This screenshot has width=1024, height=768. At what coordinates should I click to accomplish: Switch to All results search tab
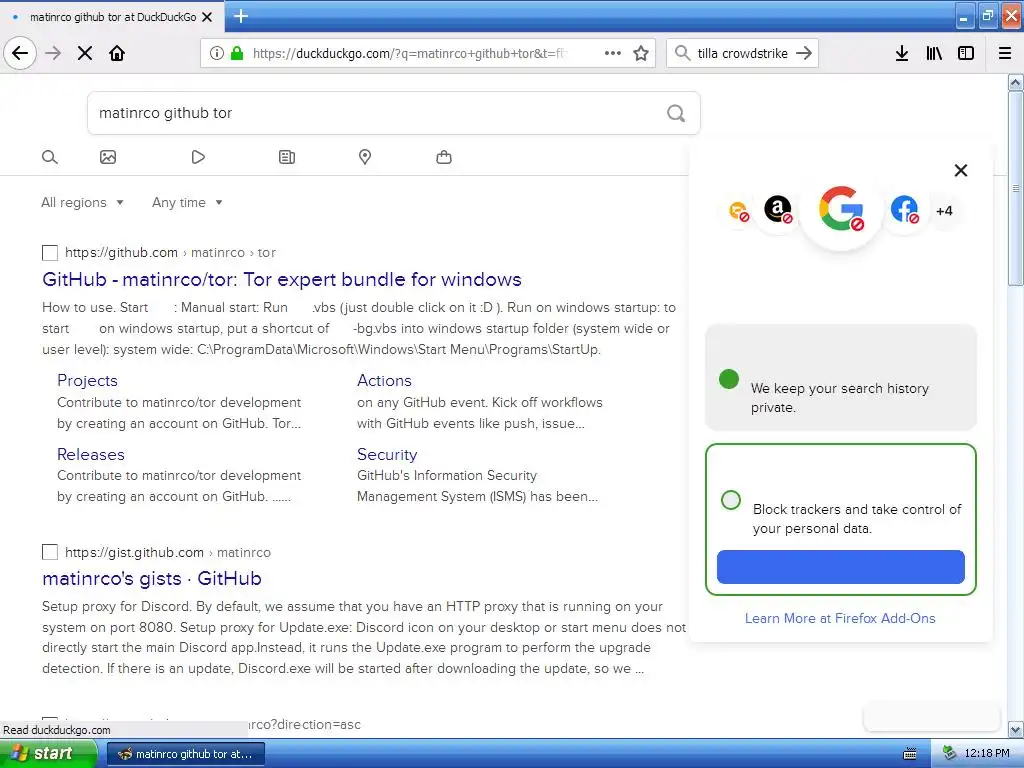tap(50, 157)
